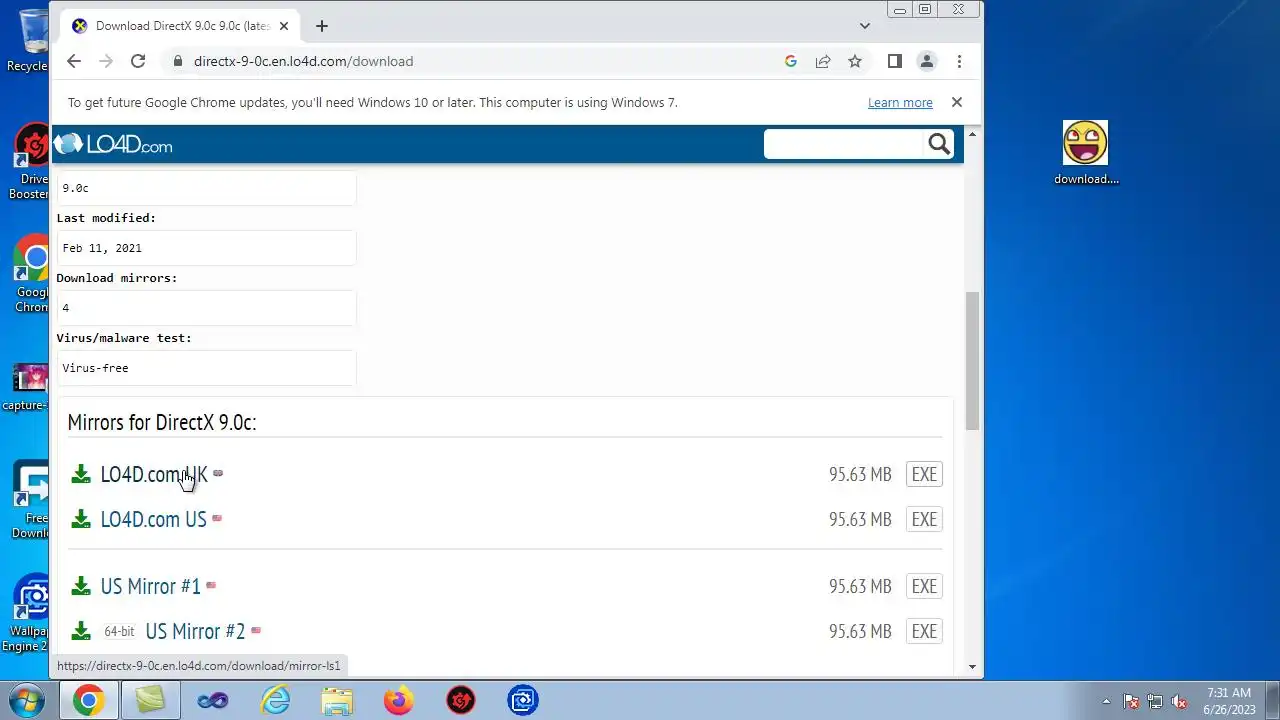Follow the Learn more link

[x=900, y=103]
